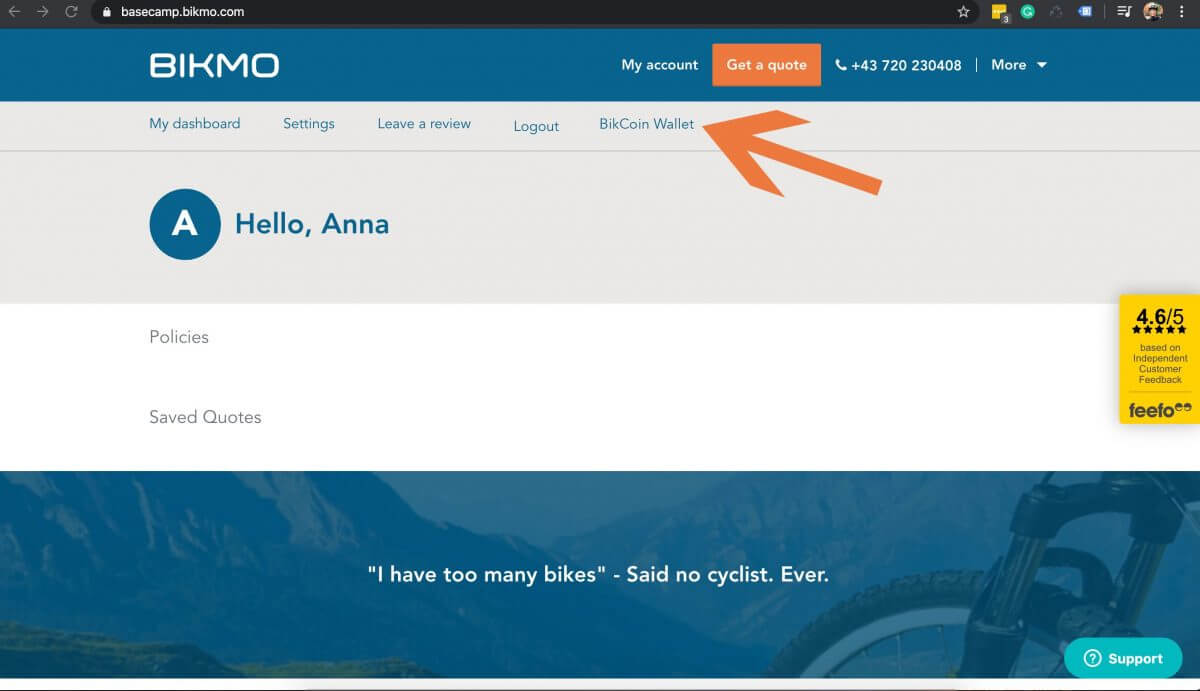
Task: Reload the page in the browser
Action: (x=71, y=12)
